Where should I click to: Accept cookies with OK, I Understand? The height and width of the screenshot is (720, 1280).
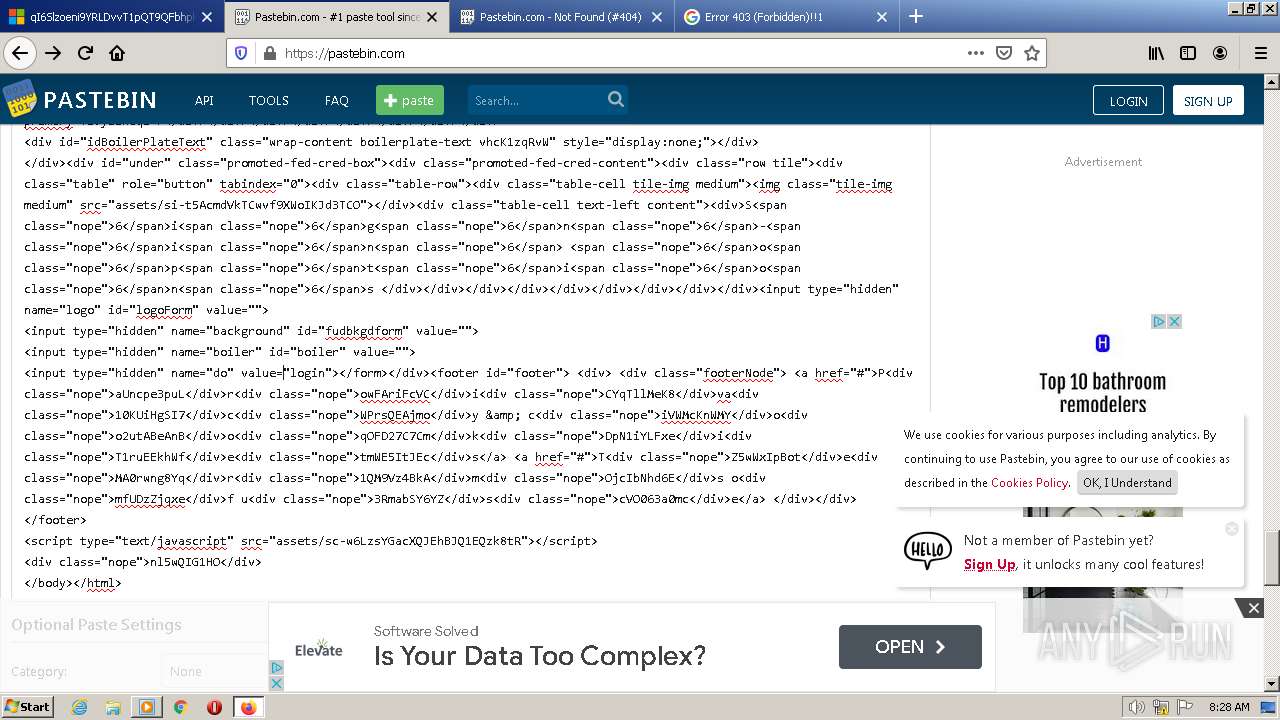1127,482
